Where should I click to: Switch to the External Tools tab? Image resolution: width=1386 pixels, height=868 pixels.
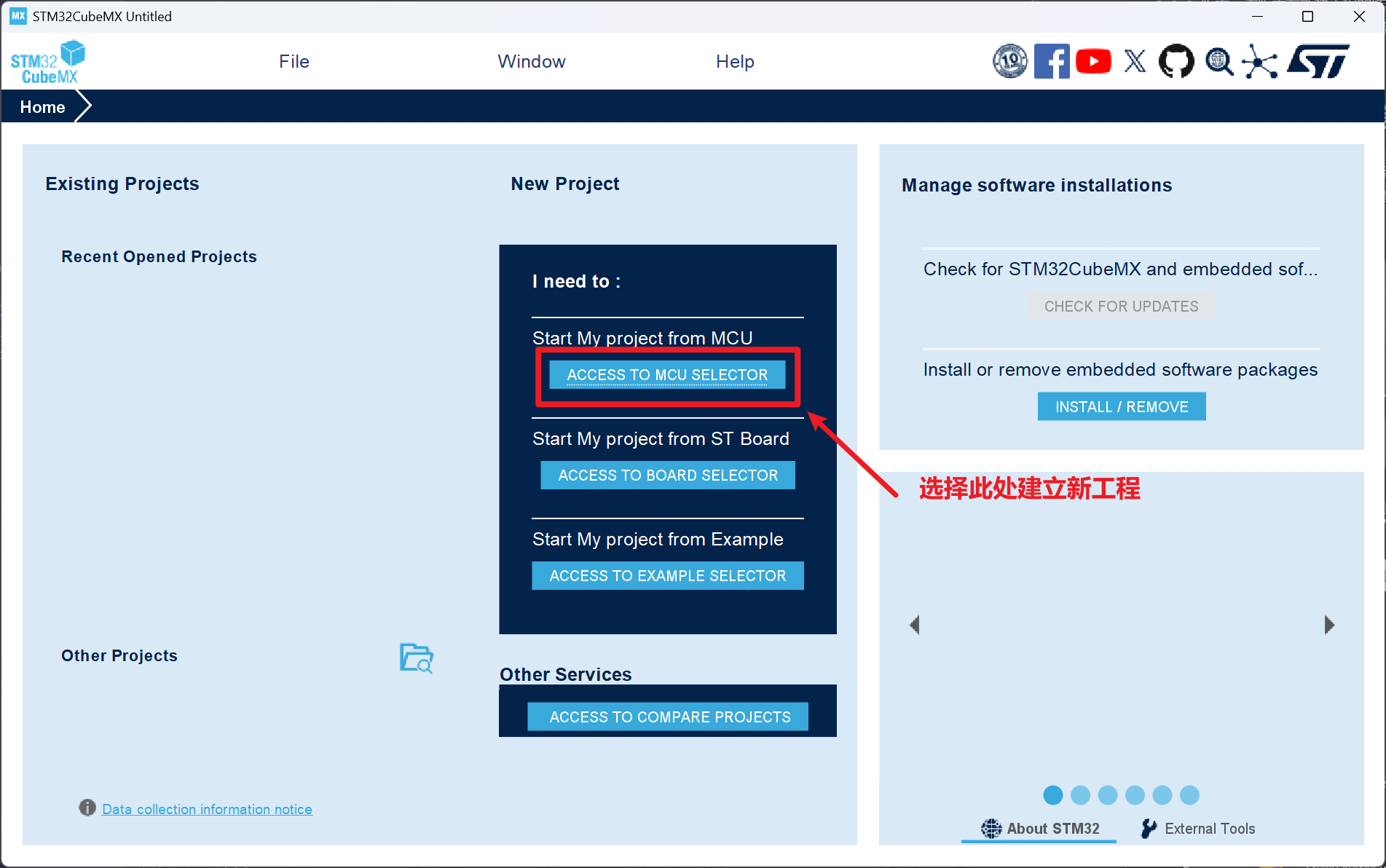point(1198,829)
